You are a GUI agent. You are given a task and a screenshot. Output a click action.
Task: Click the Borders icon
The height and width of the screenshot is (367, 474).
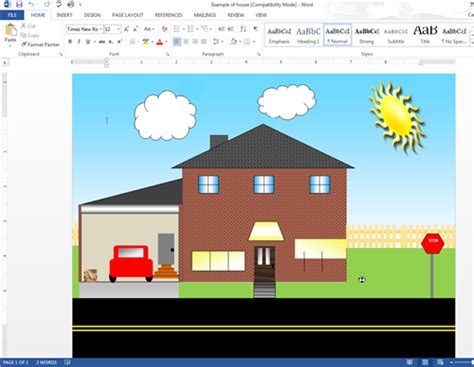(x=247, y=42)
